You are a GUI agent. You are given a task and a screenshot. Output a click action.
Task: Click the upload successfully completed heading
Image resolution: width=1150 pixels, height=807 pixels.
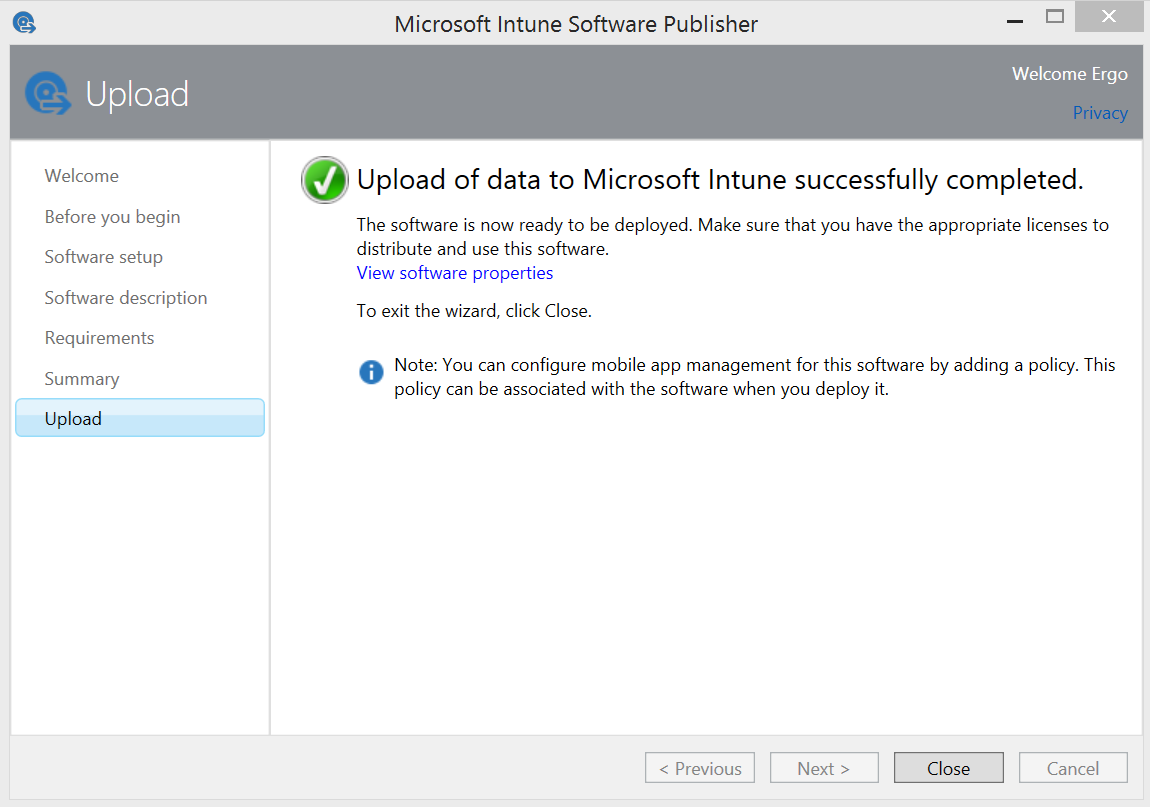point(719,180)
